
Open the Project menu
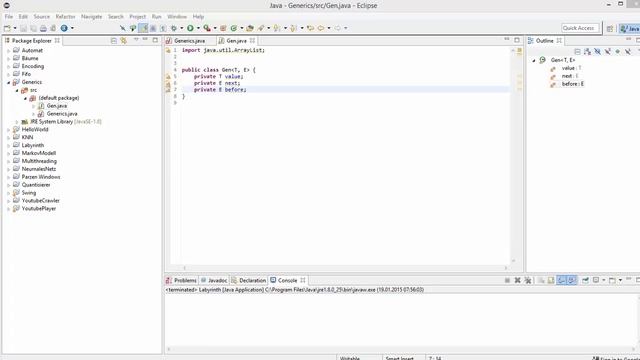(138, 17)
